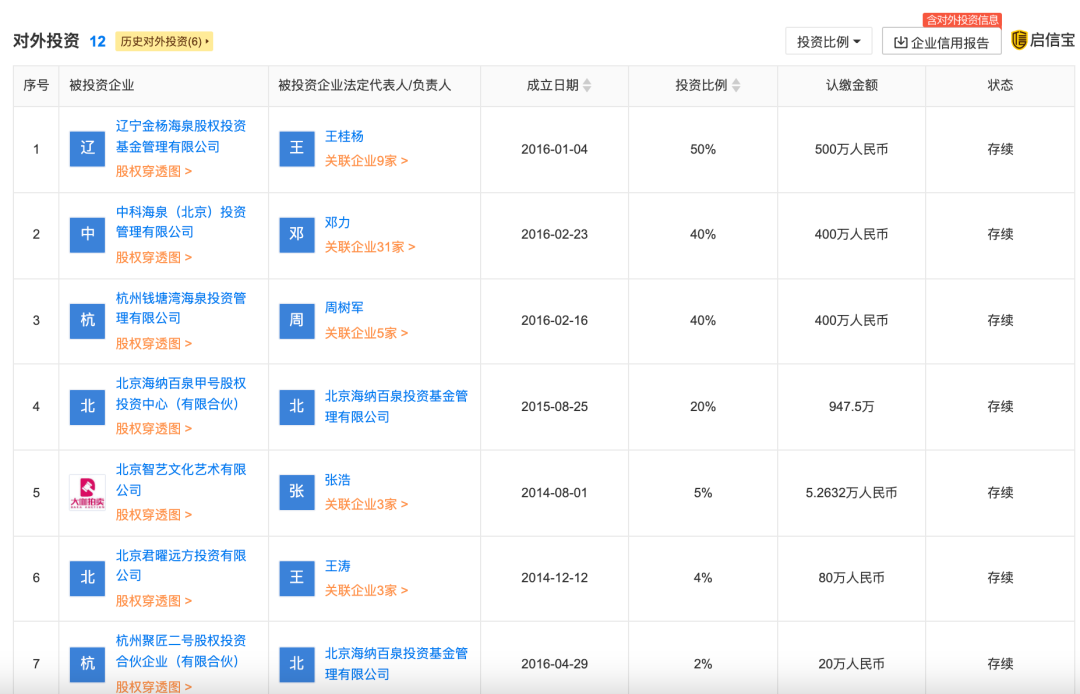Download 企业信用报告

(x=942, y=42)
